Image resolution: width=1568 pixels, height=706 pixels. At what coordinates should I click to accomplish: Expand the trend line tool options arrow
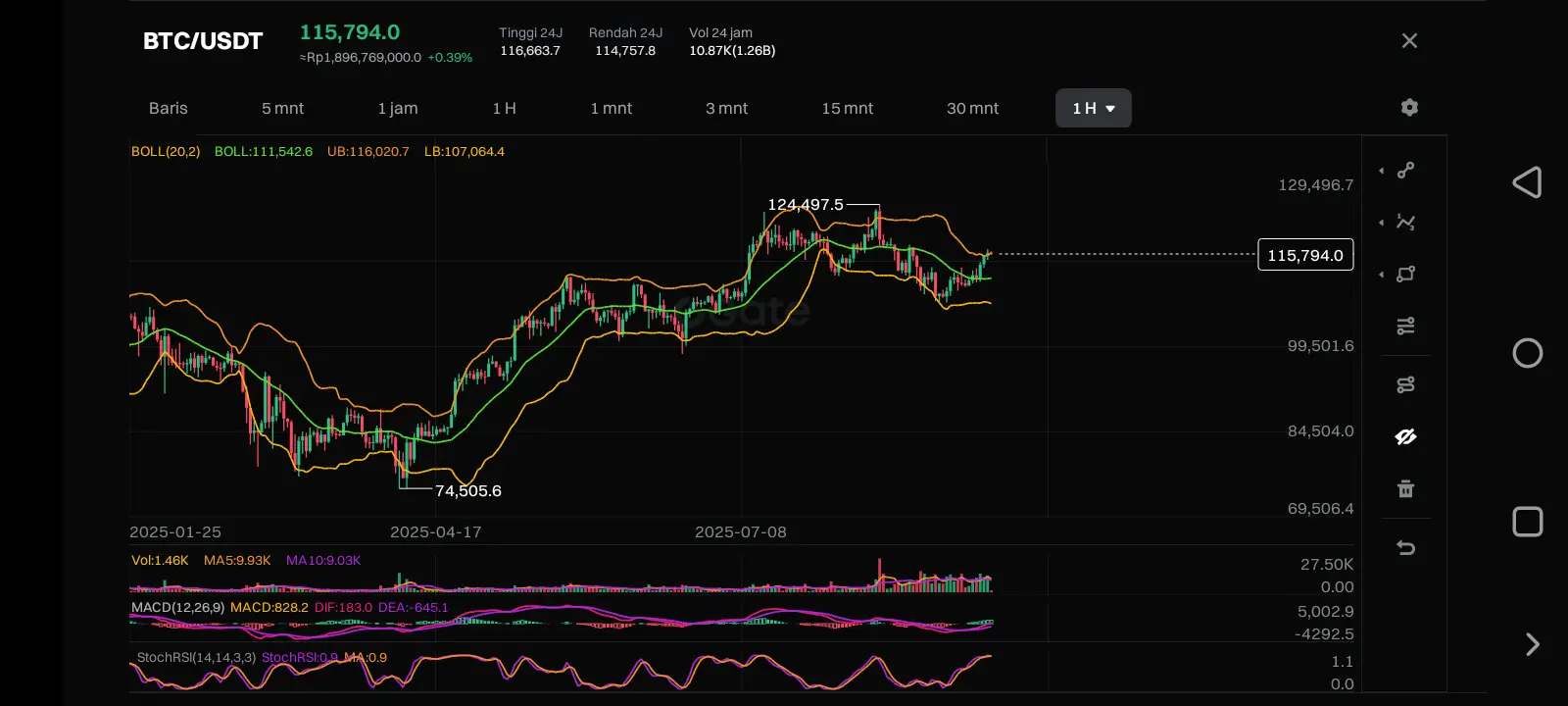pos(1382,171)
